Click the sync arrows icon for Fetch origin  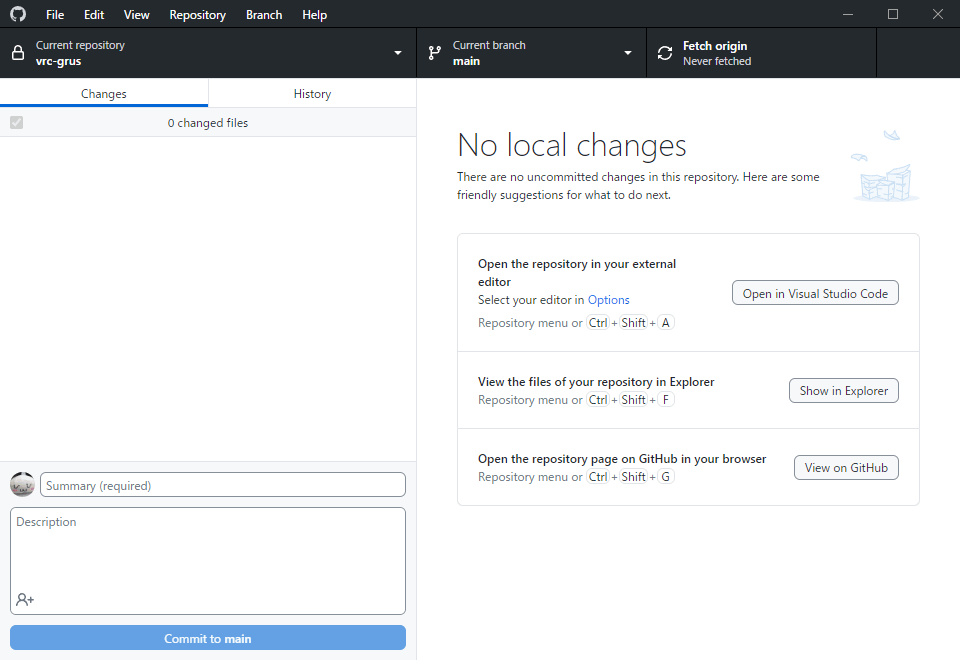click(x=665, y=53)
